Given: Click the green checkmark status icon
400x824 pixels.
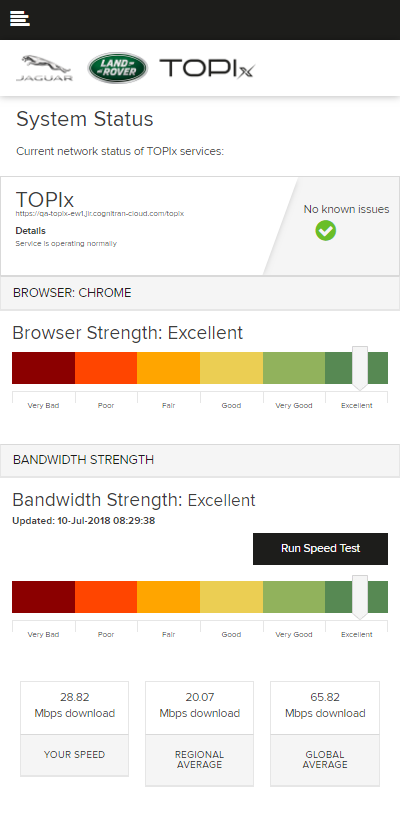Looking at the screenshot, I should click(325, 231).
